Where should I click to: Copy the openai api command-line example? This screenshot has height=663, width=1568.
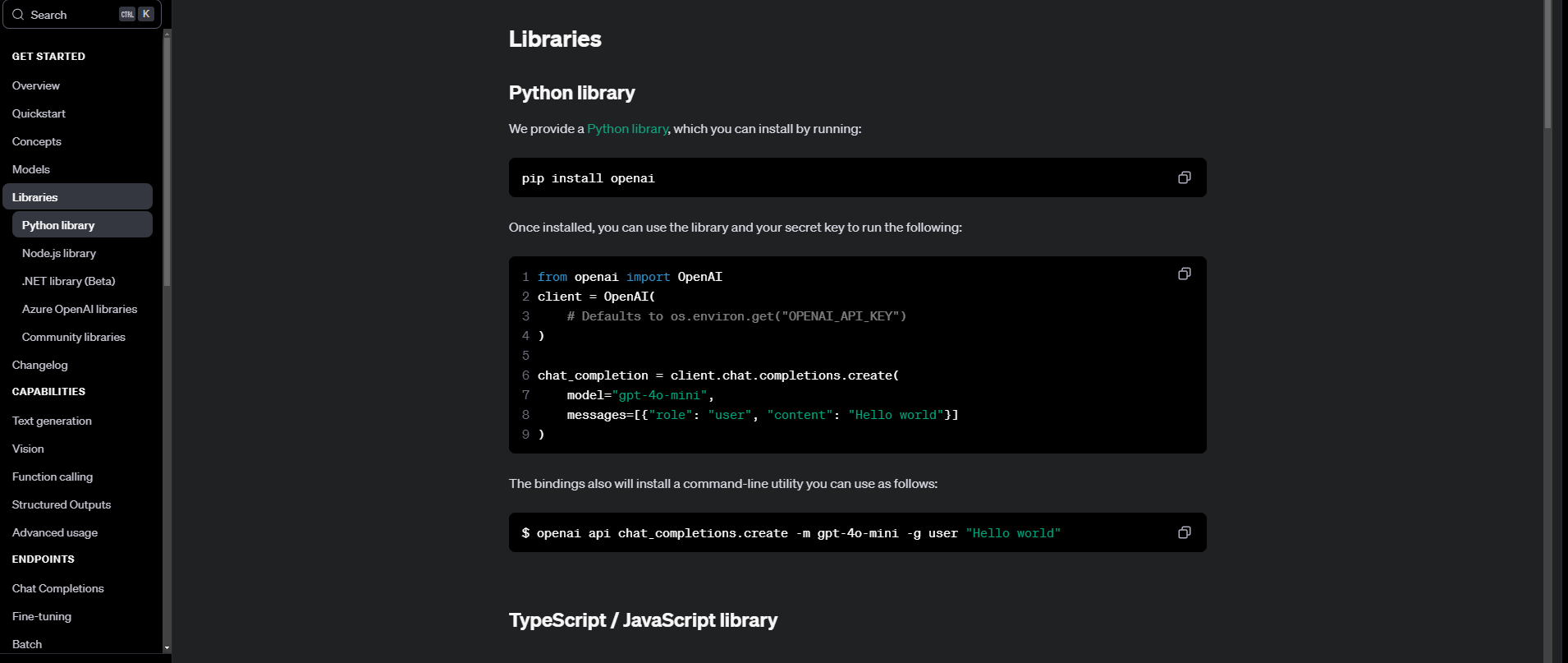point(1184,532)
